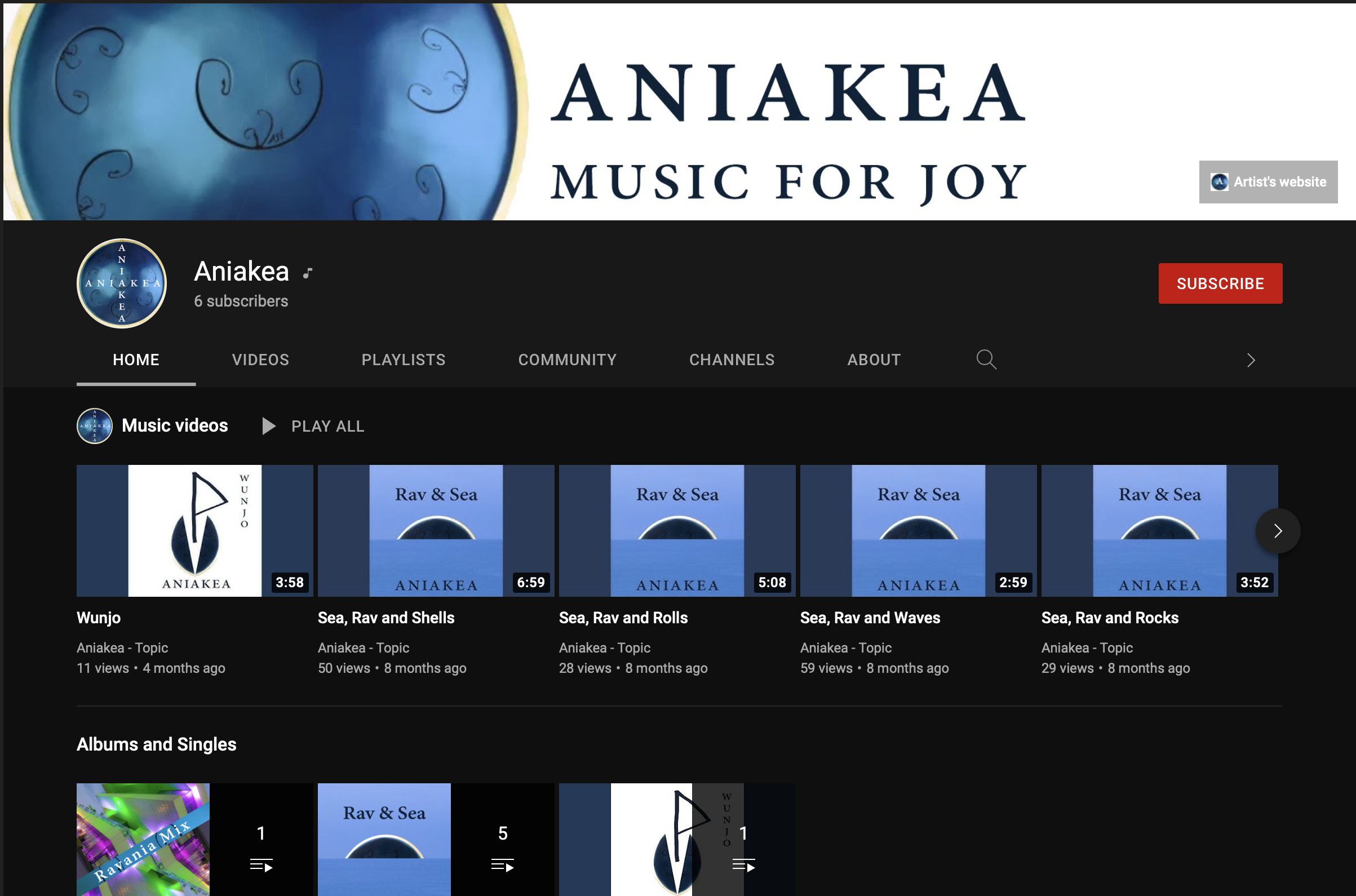This screenshot has height=896, width=1356.
Task: Open the Community tab
Action: (x=568, y=360)
